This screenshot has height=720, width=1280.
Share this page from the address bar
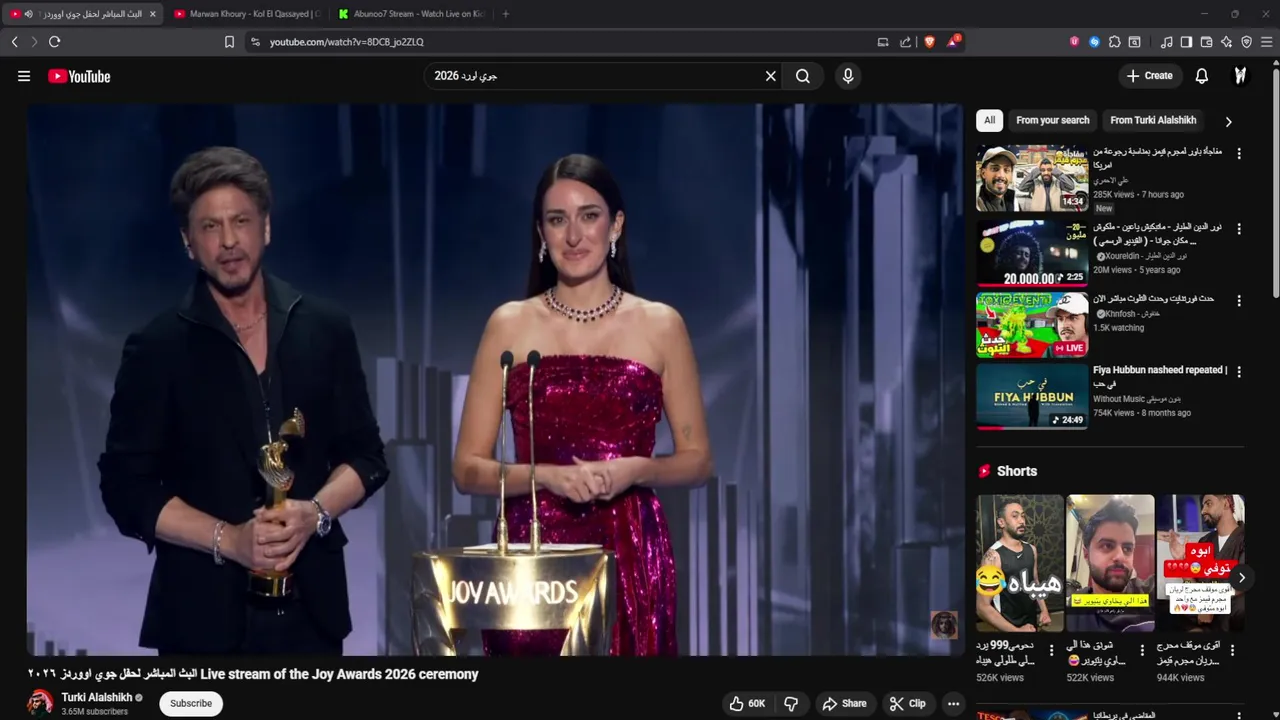pos(905,42)
